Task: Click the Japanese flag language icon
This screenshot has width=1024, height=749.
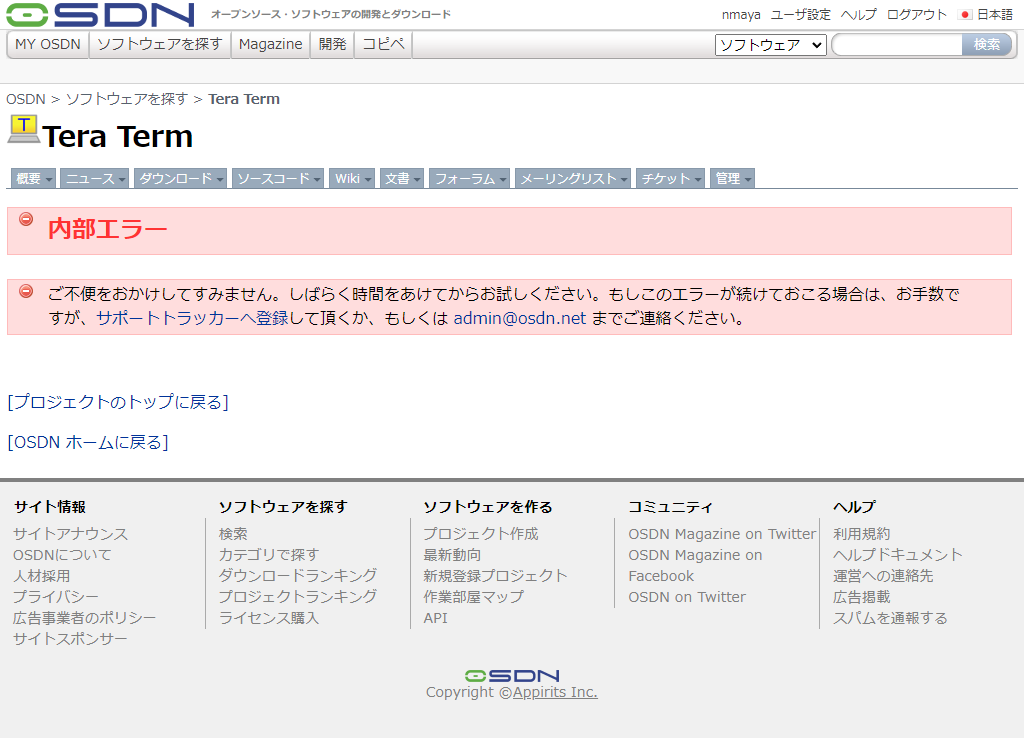Action: [965, 15]
